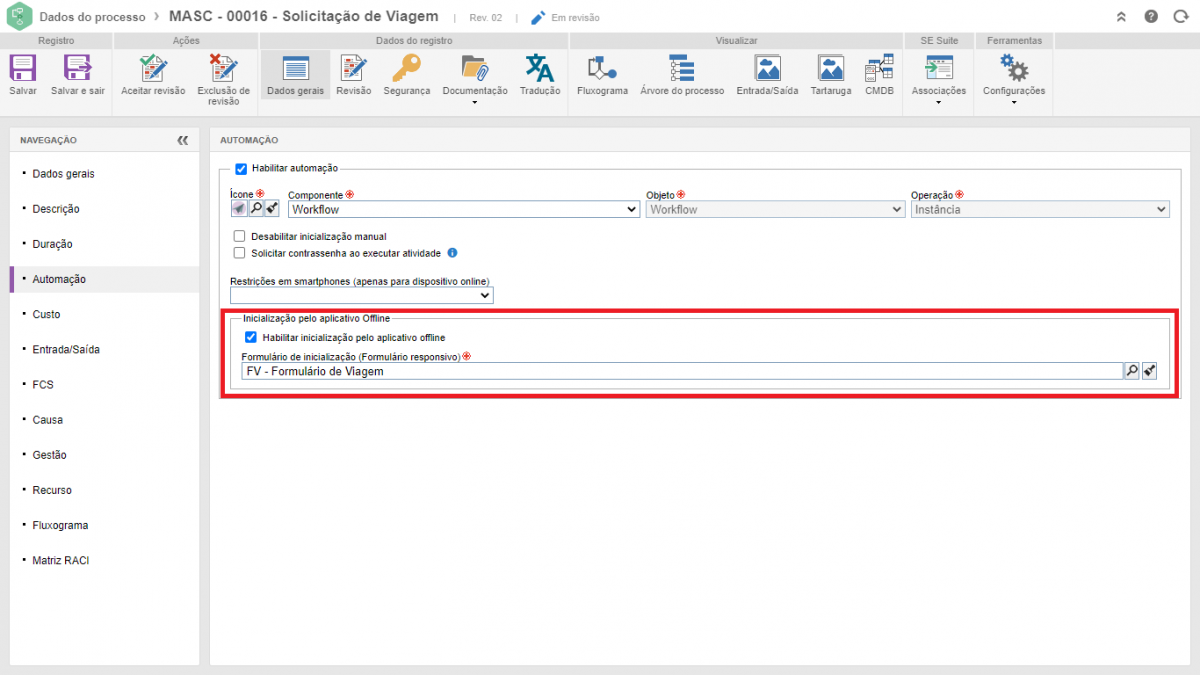Open the Componente Workflow dropdown

[x=463, y=210]
